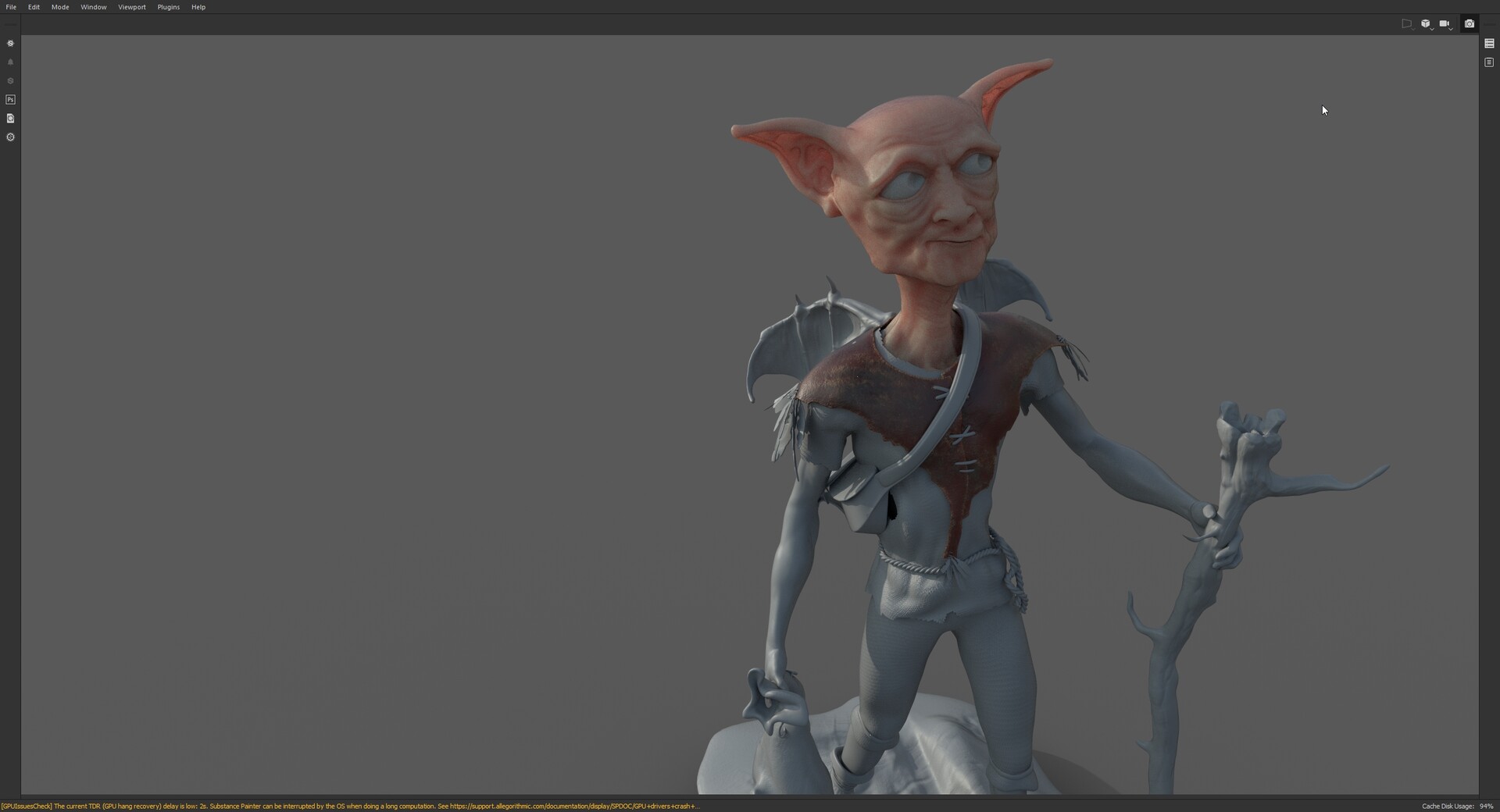This screenshot has height=812, width=1500.
Task: Open the resources updater panel
Action: click(x=10, y=118)
